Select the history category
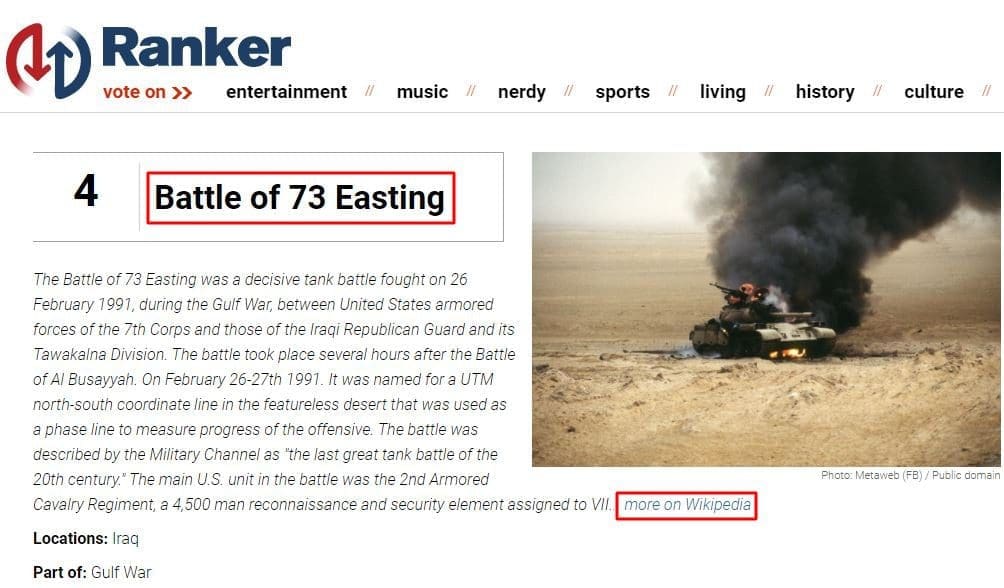The height and width of the screenshot is (588, 1004). click(x=825, y=92)
